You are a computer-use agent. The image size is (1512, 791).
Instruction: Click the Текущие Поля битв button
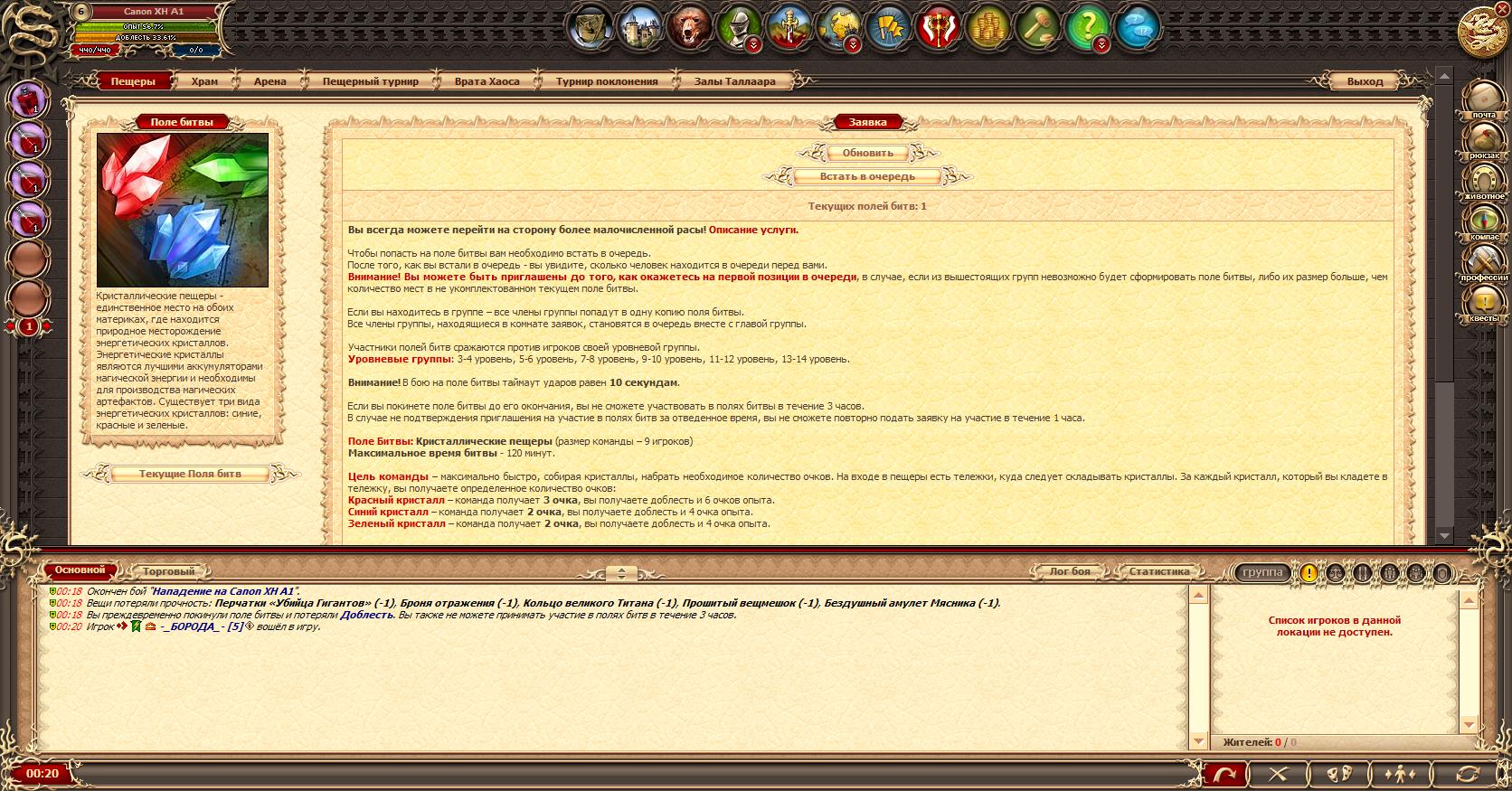coord(190,474)
